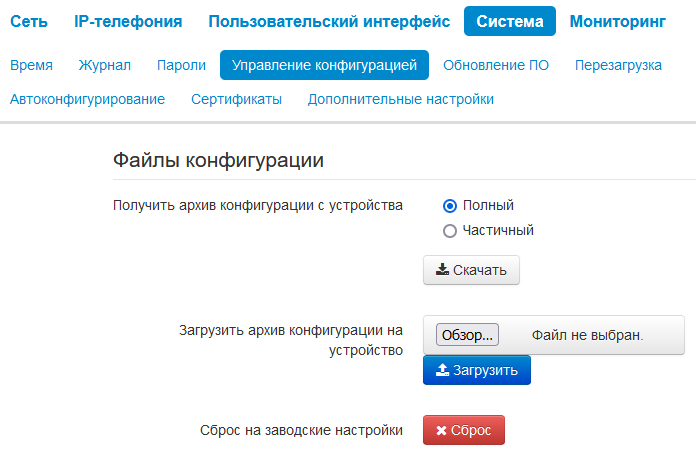This screenshot has width=696, height=455.
Task: Click the X icon on Сброс button
Action: coord(441,430)
